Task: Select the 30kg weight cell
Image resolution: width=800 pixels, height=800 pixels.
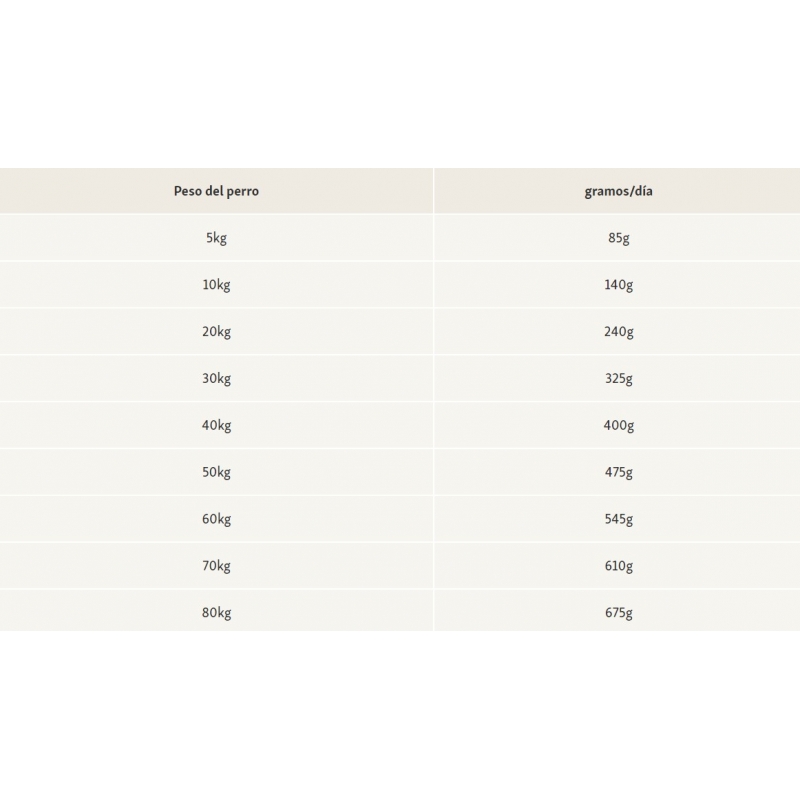Action: coord(216,379)
